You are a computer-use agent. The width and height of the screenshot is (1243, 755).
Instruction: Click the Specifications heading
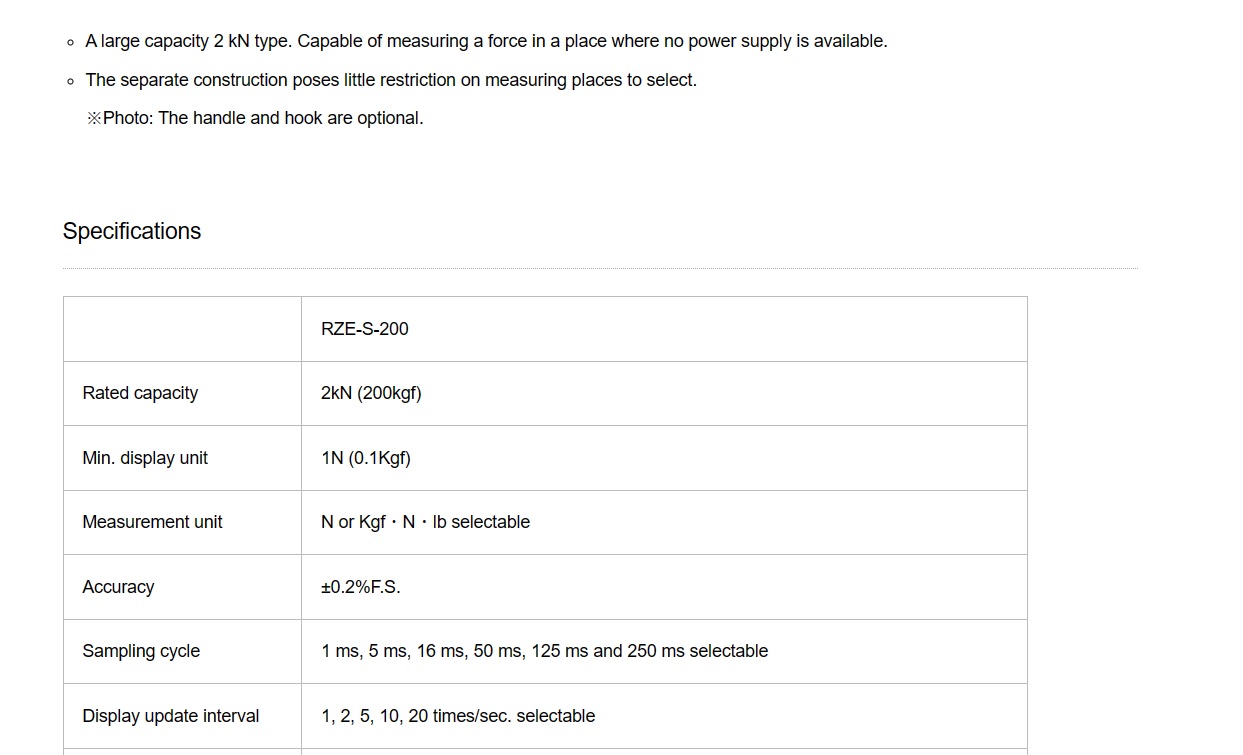pos(132,231)
